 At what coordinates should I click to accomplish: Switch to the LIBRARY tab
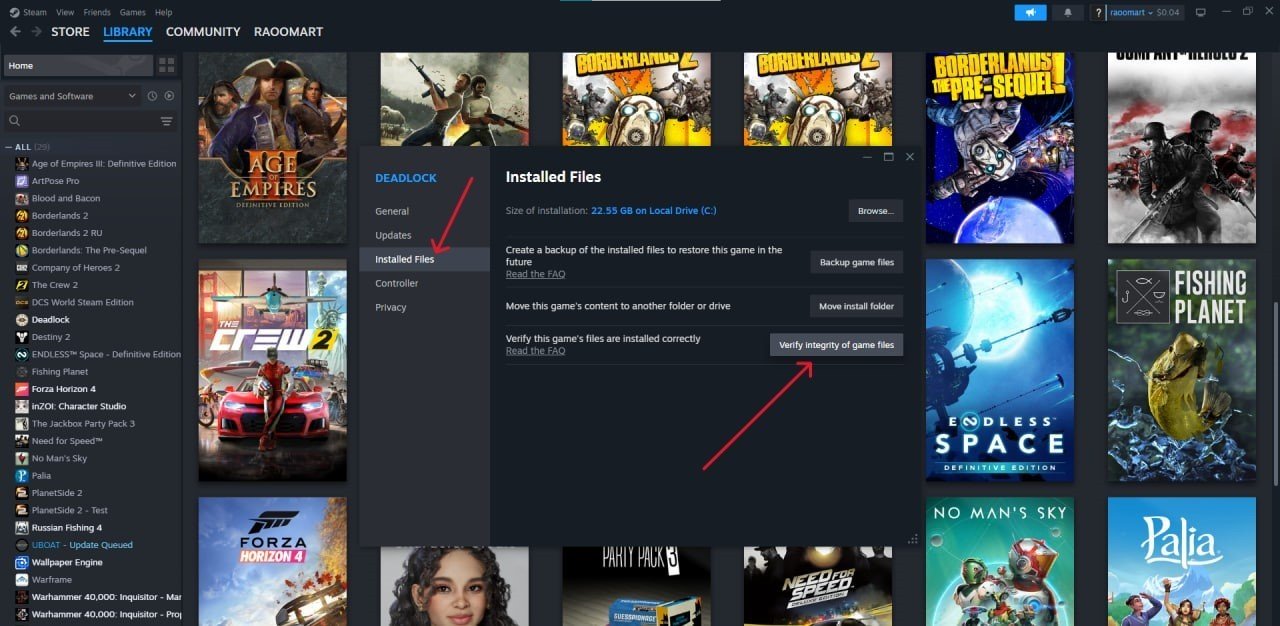pyautogui.click(x=128, y=32)
